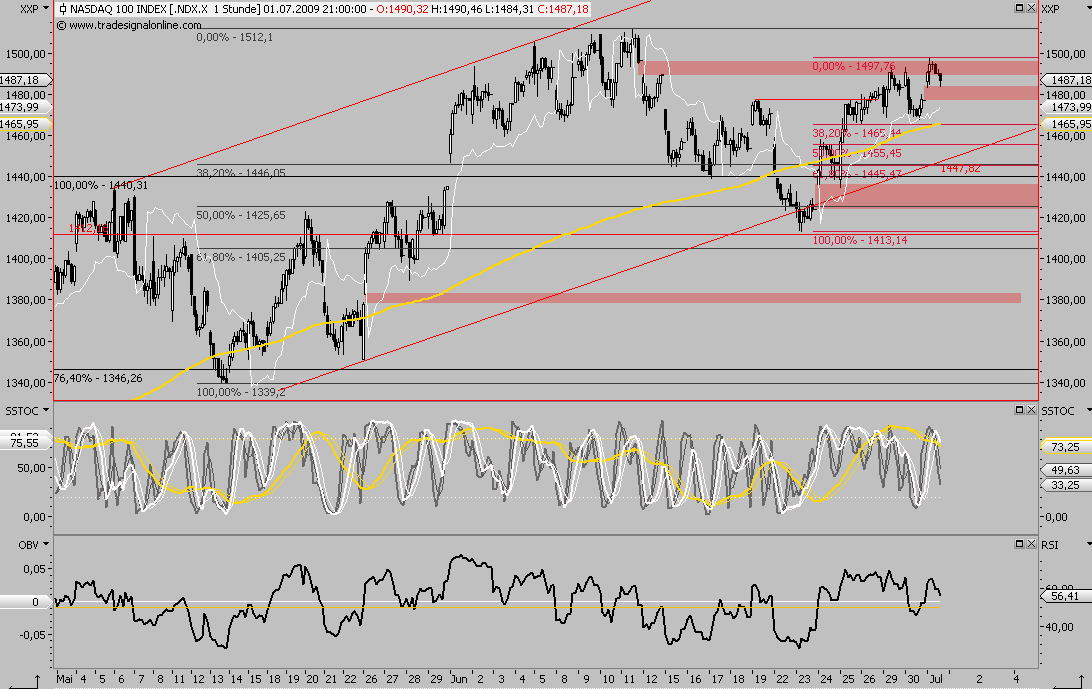Click the red 38,20% - 1465,44 retracement label
1092x689 pixels.
[x=857, y=132]
